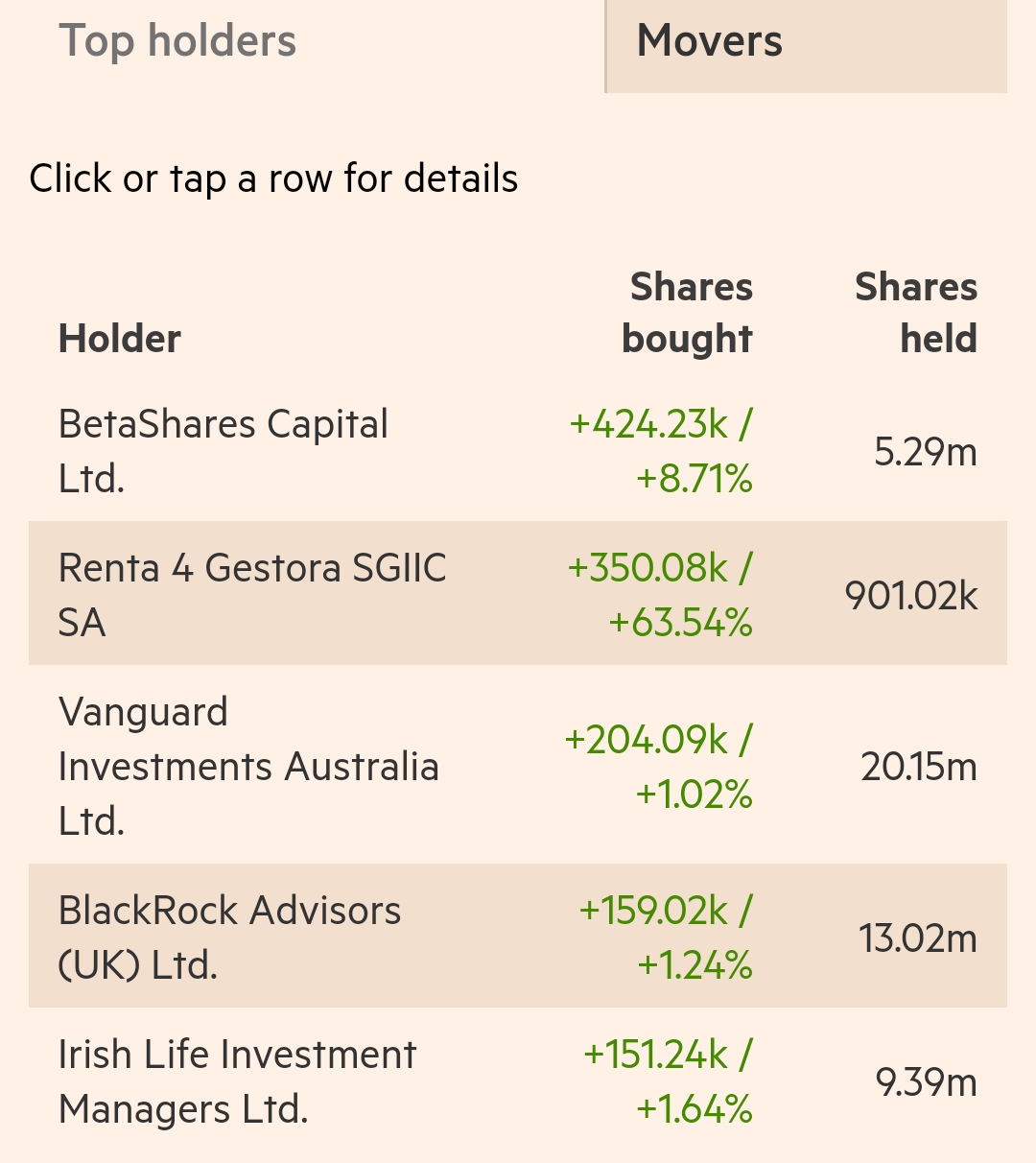Tap the 901.02k shares held value
Screen dimensions: 1036x1163
910,596
